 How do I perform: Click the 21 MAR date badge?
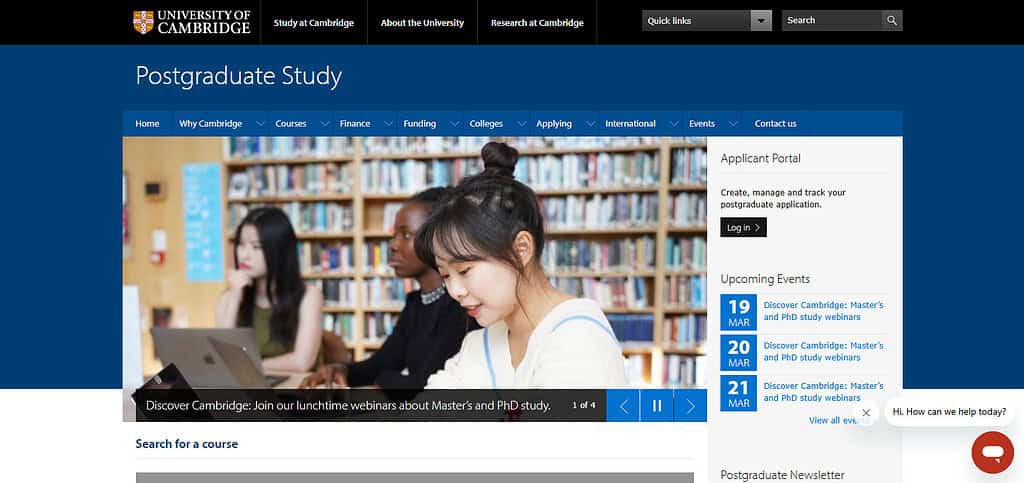click(739, 393)
